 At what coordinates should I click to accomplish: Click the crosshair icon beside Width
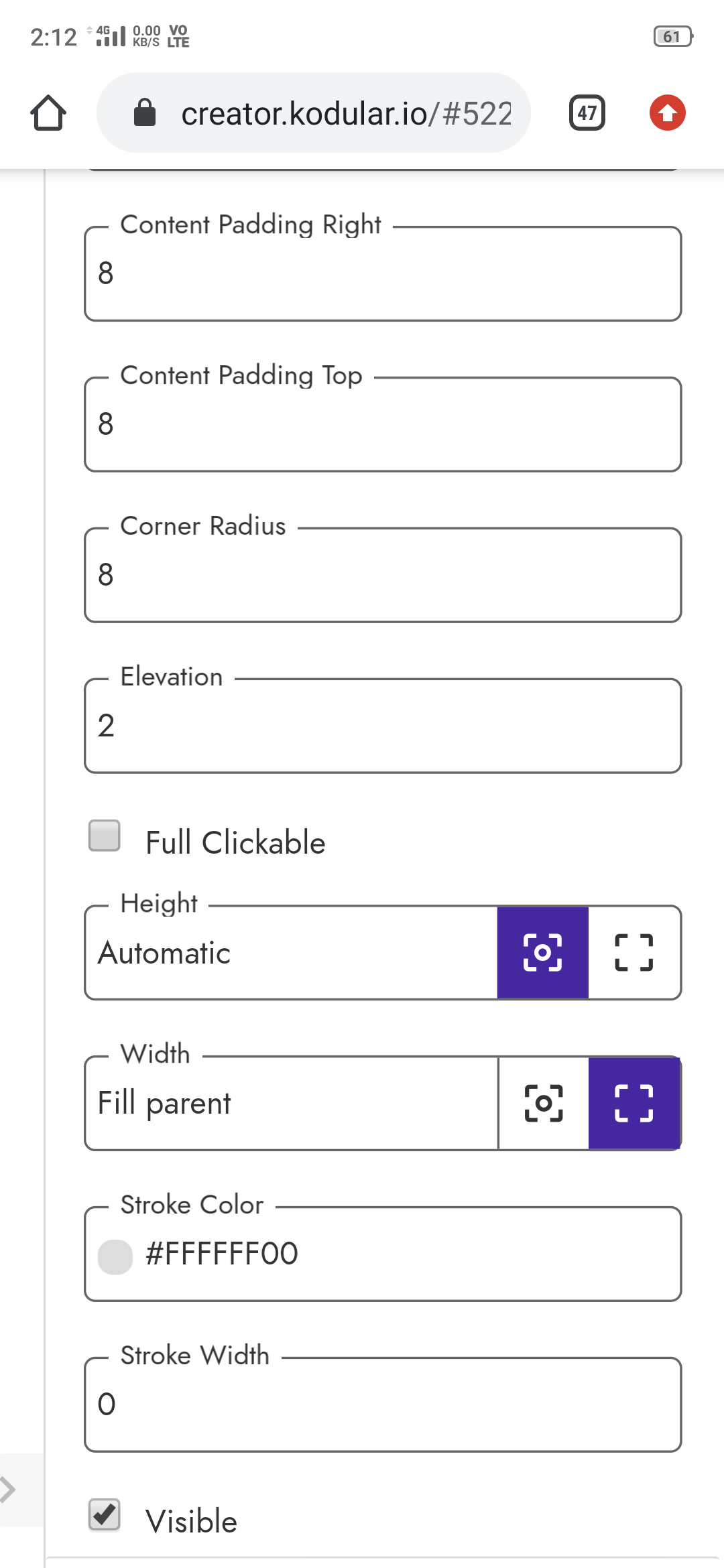point(543,1103)
